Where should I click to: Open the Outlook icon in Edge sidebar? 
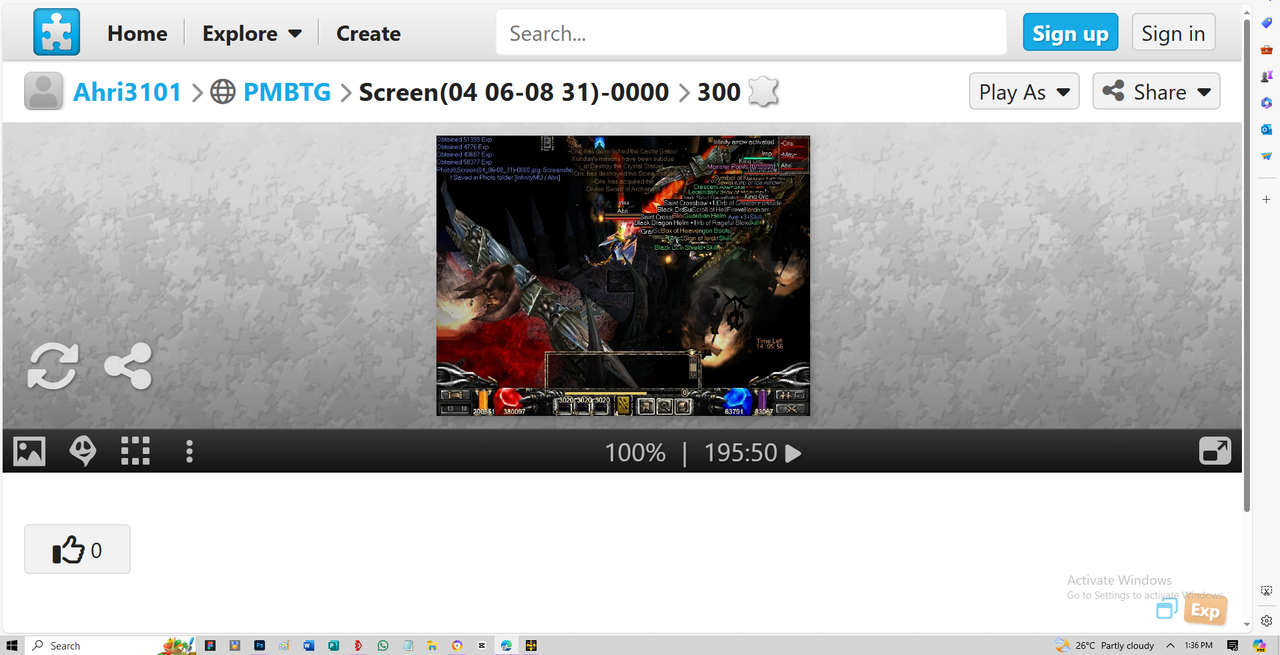click(1267, 129)
